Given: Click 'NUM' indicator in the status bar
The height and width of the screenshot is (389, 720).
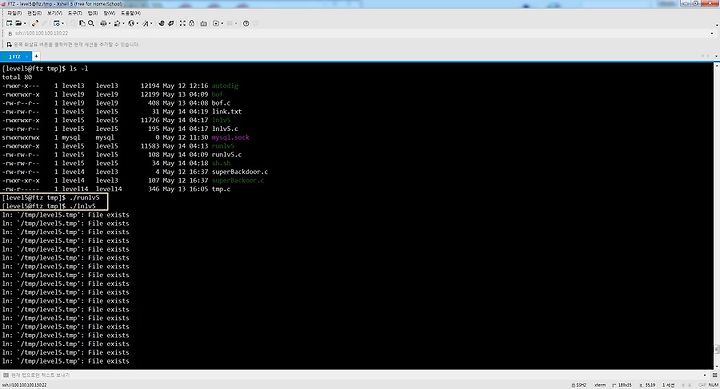Looking at the screenshot, I should coord(713,385).
